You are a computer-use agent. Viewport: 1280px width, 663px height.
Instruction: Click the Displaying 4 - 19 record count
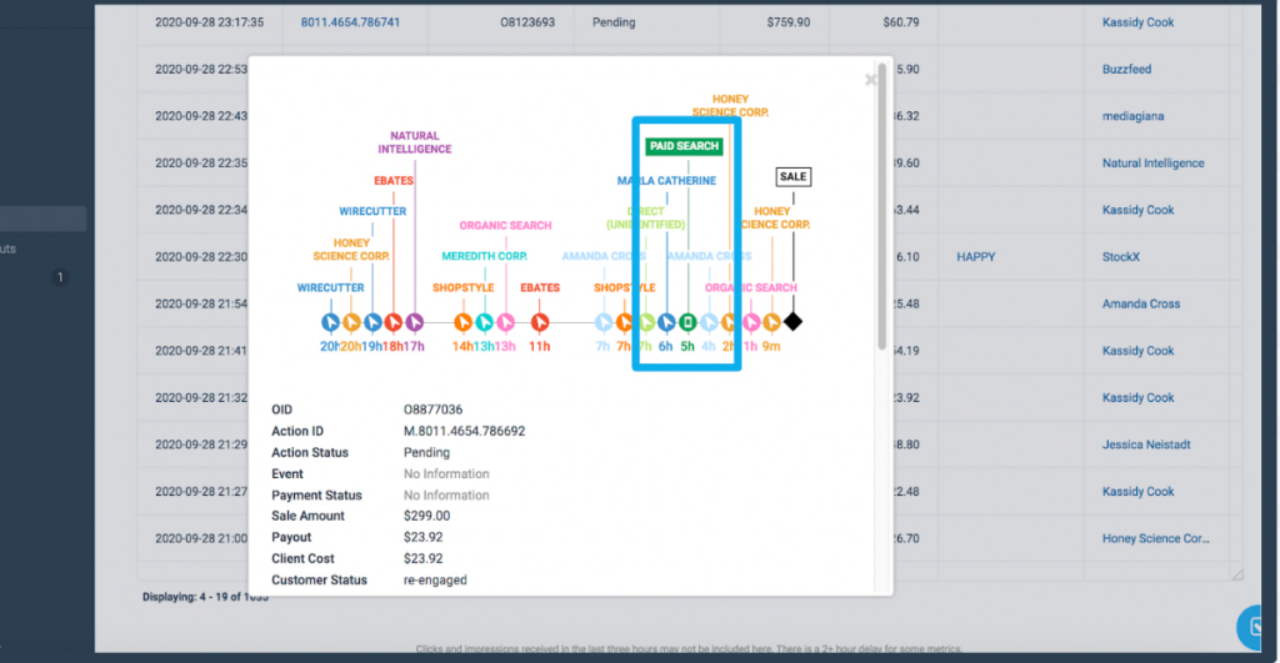pyautogui.click(x=205, y=597)
